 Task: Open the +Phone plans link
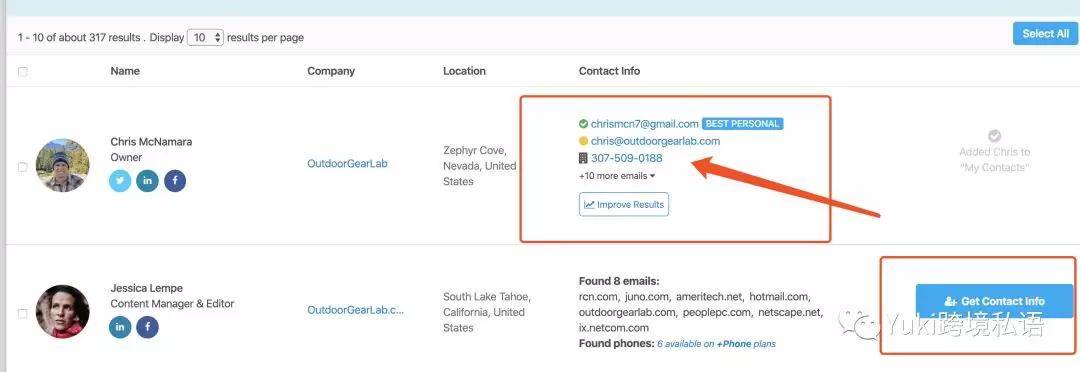coord(746,344)
